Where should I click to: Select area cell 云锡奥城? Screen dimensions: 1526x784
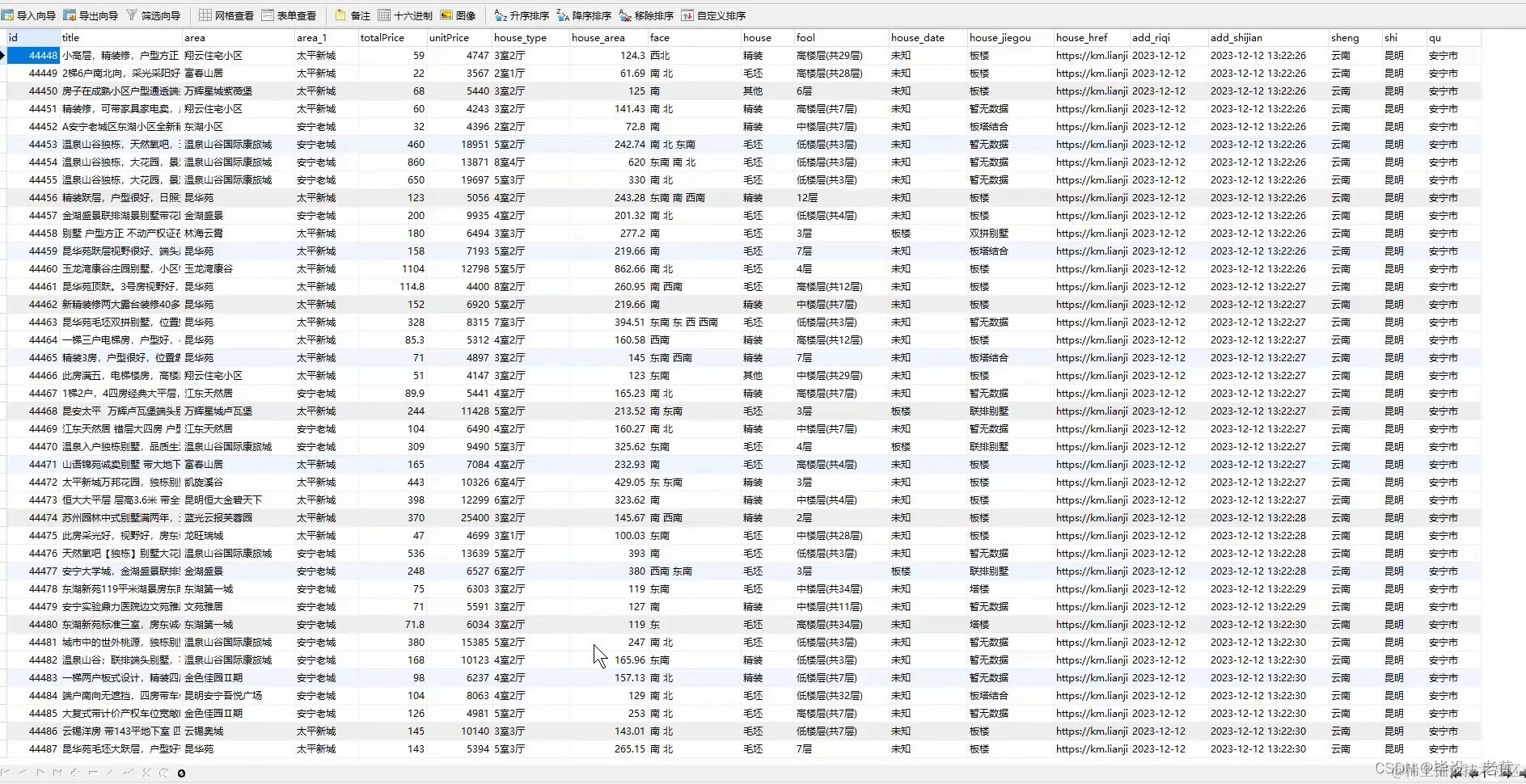click(x=239, y=731)
